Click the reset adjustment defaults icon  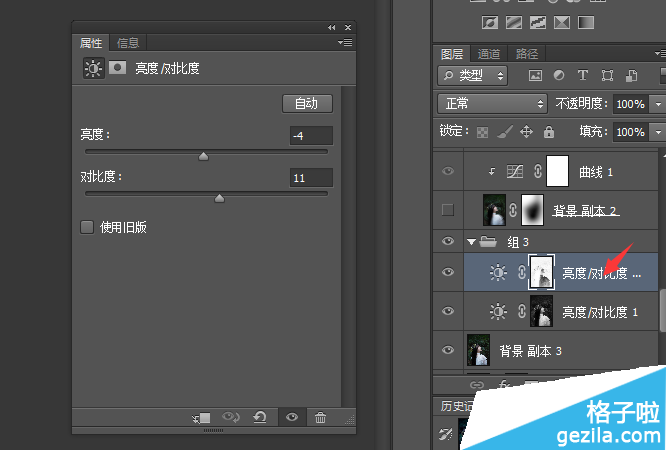[x=259, y=418]
